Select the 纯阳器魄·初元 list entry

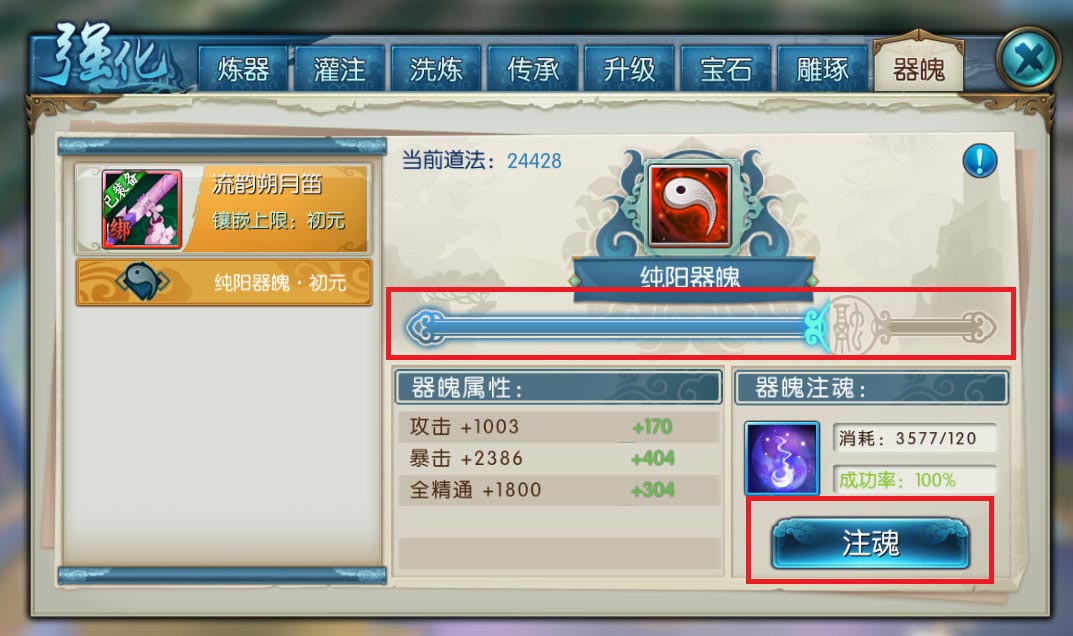pyautogui.click(x=224, y=281)
